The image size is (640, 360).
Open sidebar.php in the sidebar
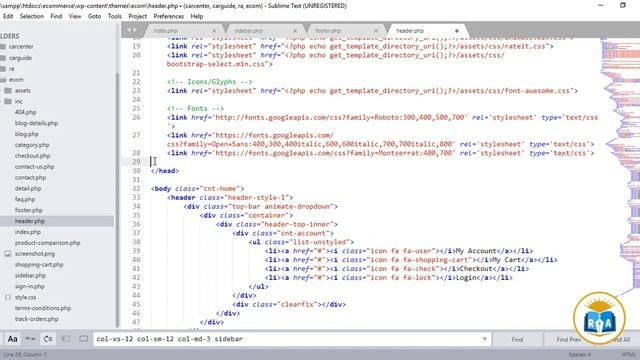click(30, 276)
